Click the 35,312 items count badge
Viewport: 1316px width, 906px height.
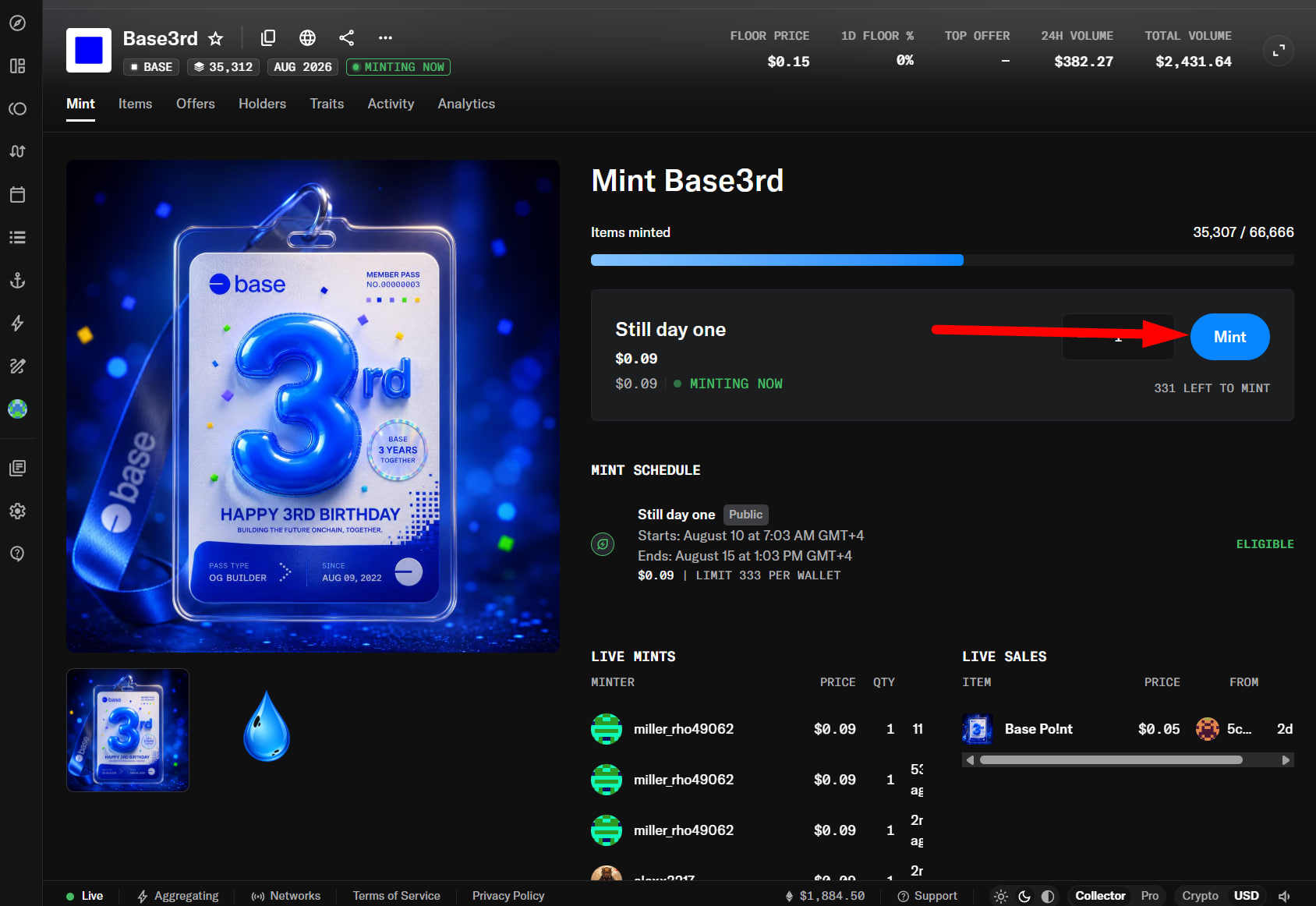coord(224,67)
